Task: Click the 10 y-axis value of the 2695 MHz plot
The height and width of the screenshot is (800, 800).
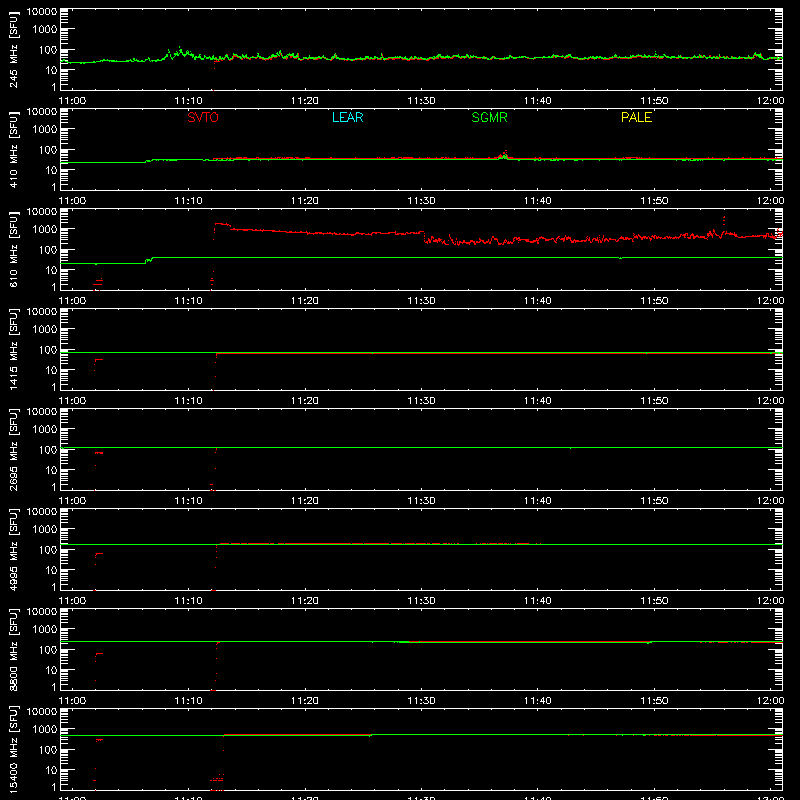Action: [51, 470]
